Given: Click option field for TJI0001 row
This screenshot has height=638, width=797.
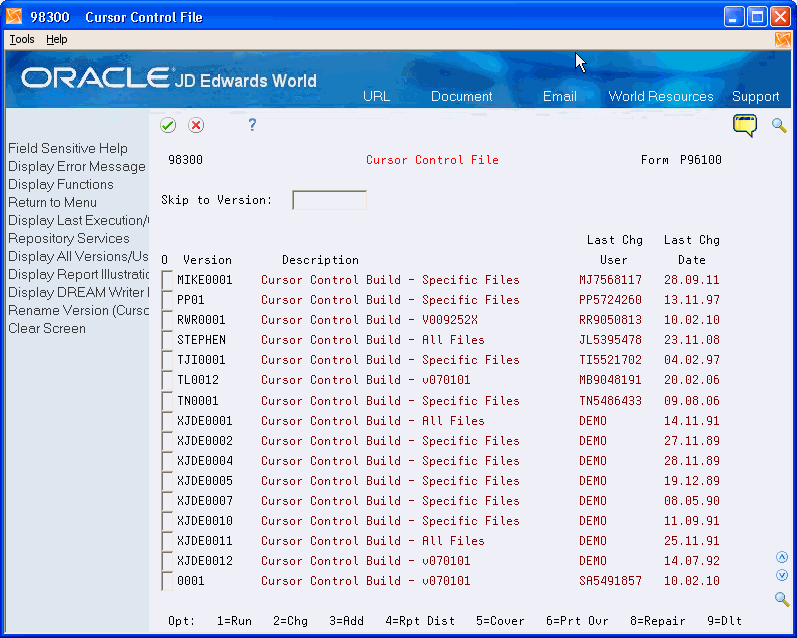Looking at the screenshot, I should pos(167,360).
